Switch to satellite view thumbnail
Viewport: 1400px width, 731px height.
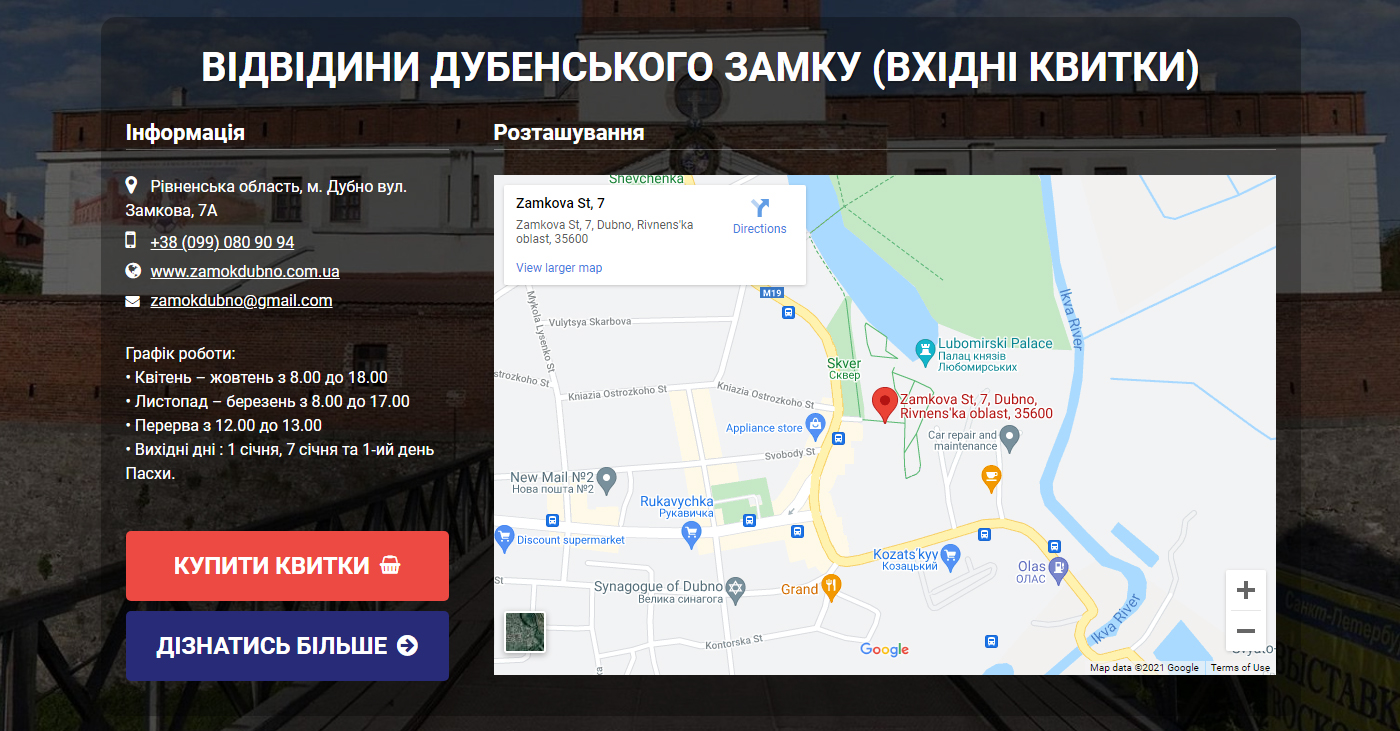click(x=525, y=632)
